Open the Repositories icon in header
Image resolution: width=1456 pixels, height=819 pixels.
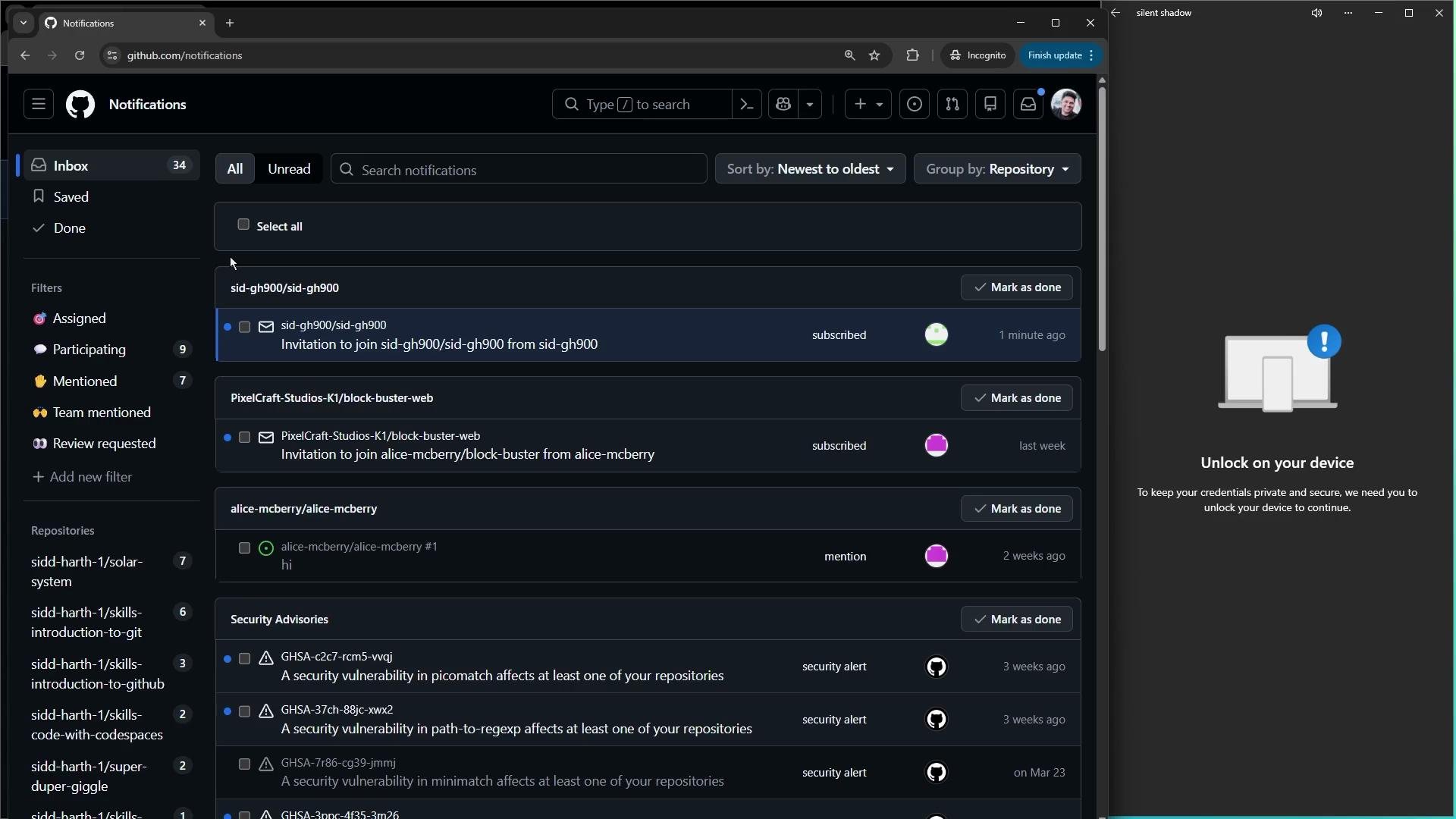click(x=990, y=105)
